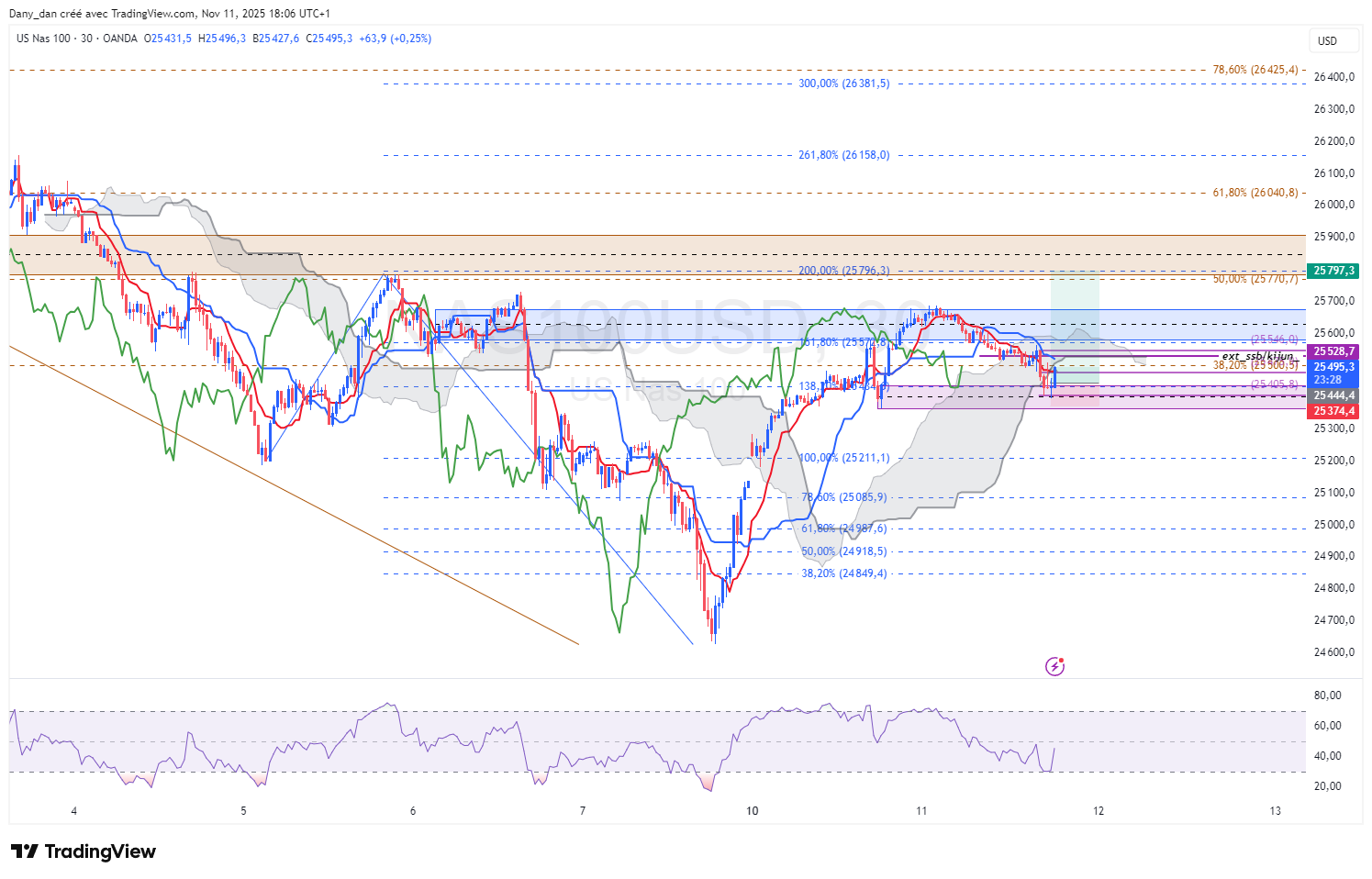The height and width of the screenshot is (879, 1372).
Task: Click the purple (25 546,0) level label
Action: [1275, 339]
